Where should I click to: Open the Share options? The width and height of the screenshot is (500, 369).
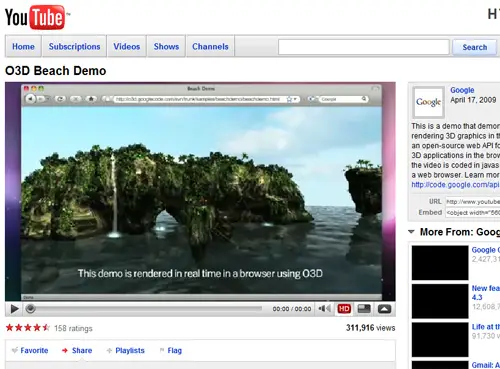coord(82,350)
